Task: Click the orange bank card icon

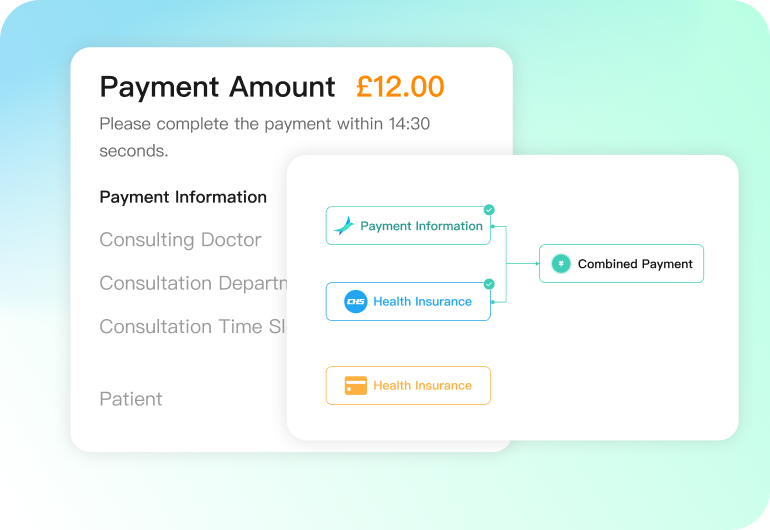Action: point(356,385)
